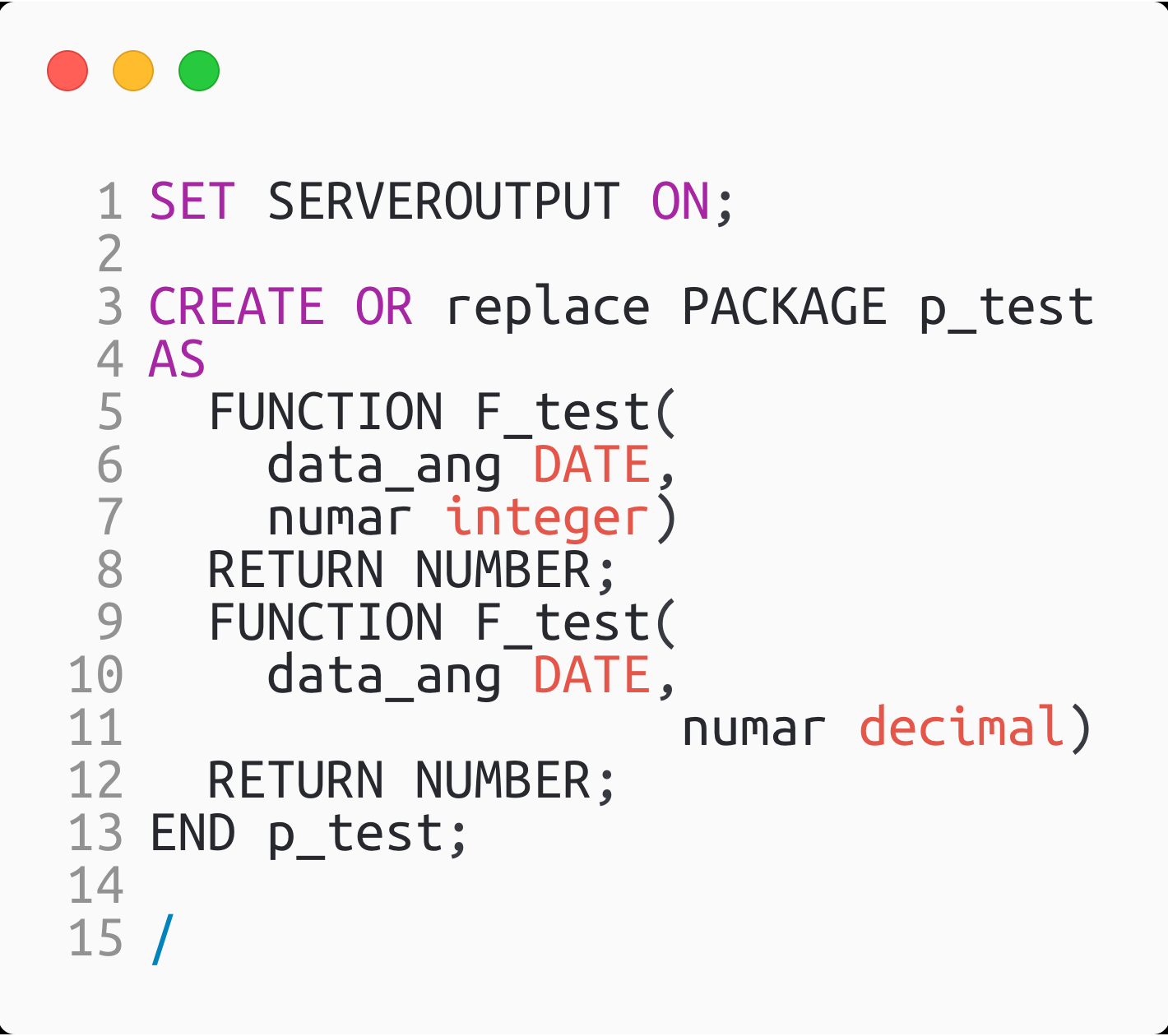The height and width of the screenshot is (1036, 1168).
Task: Click the PACKAGE word on line 3
Action: click(785, 308)
